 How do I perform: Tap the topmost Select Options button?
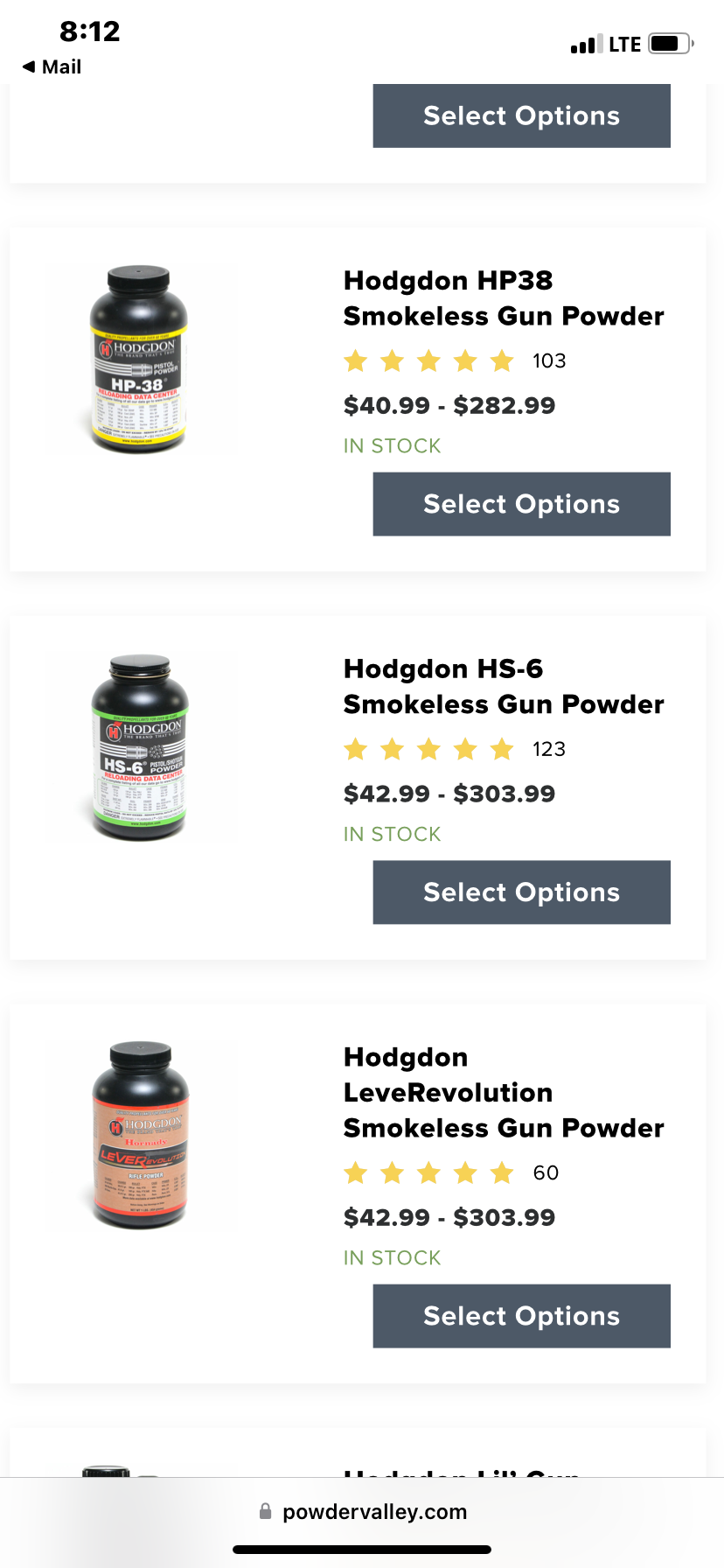click(522, 115)
